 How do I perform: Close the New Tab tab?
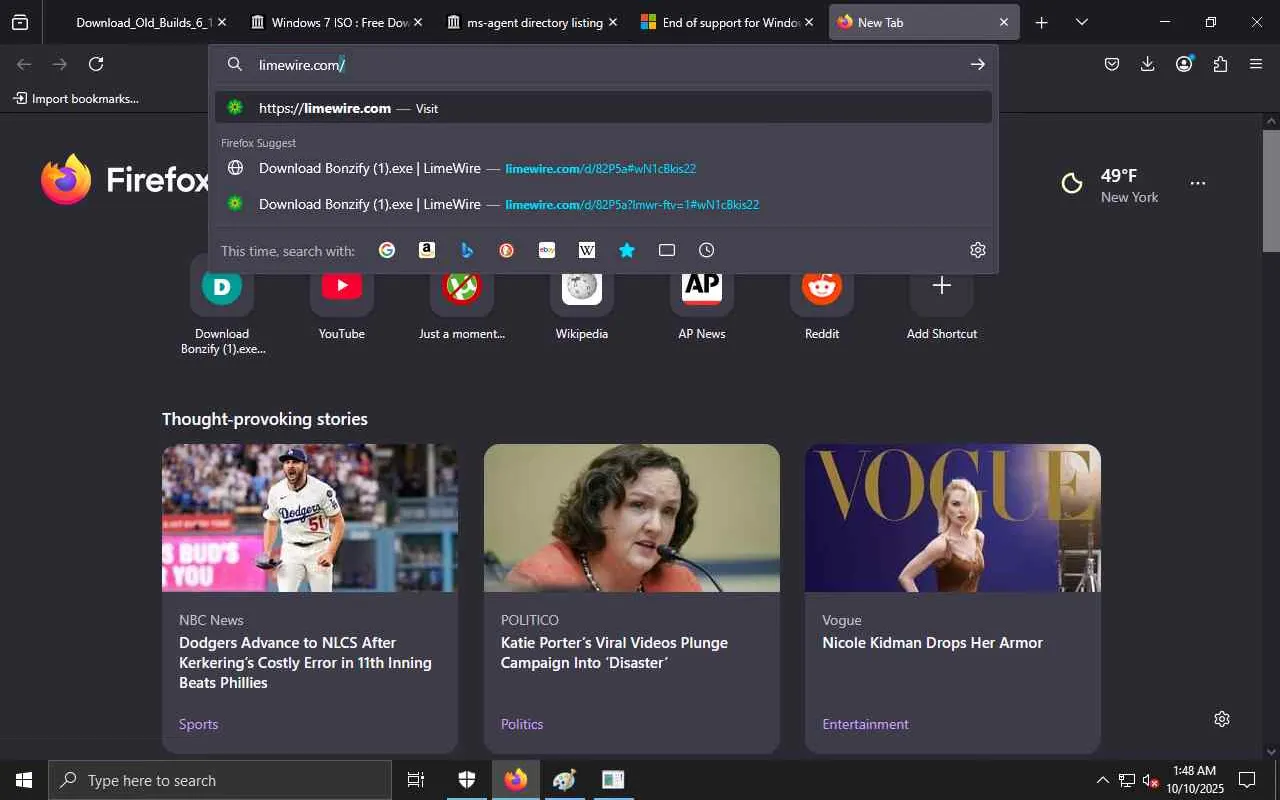click(1004, 22)
